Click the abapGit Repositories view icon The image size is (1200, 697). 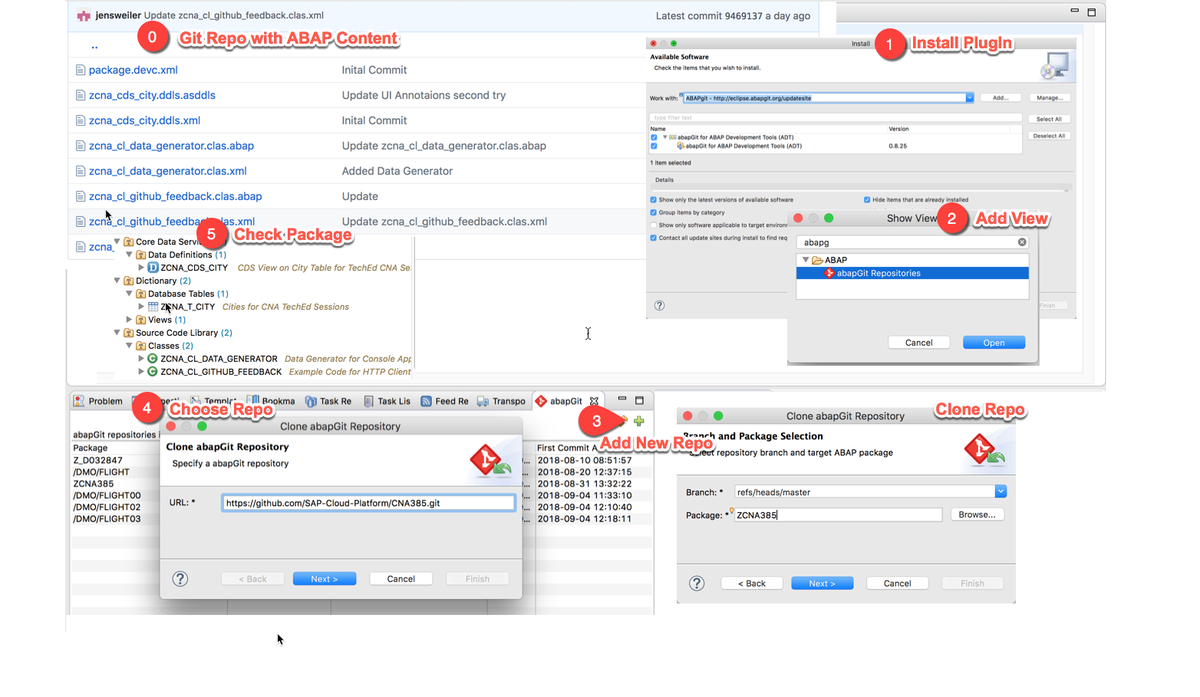[x=829, y=273]
